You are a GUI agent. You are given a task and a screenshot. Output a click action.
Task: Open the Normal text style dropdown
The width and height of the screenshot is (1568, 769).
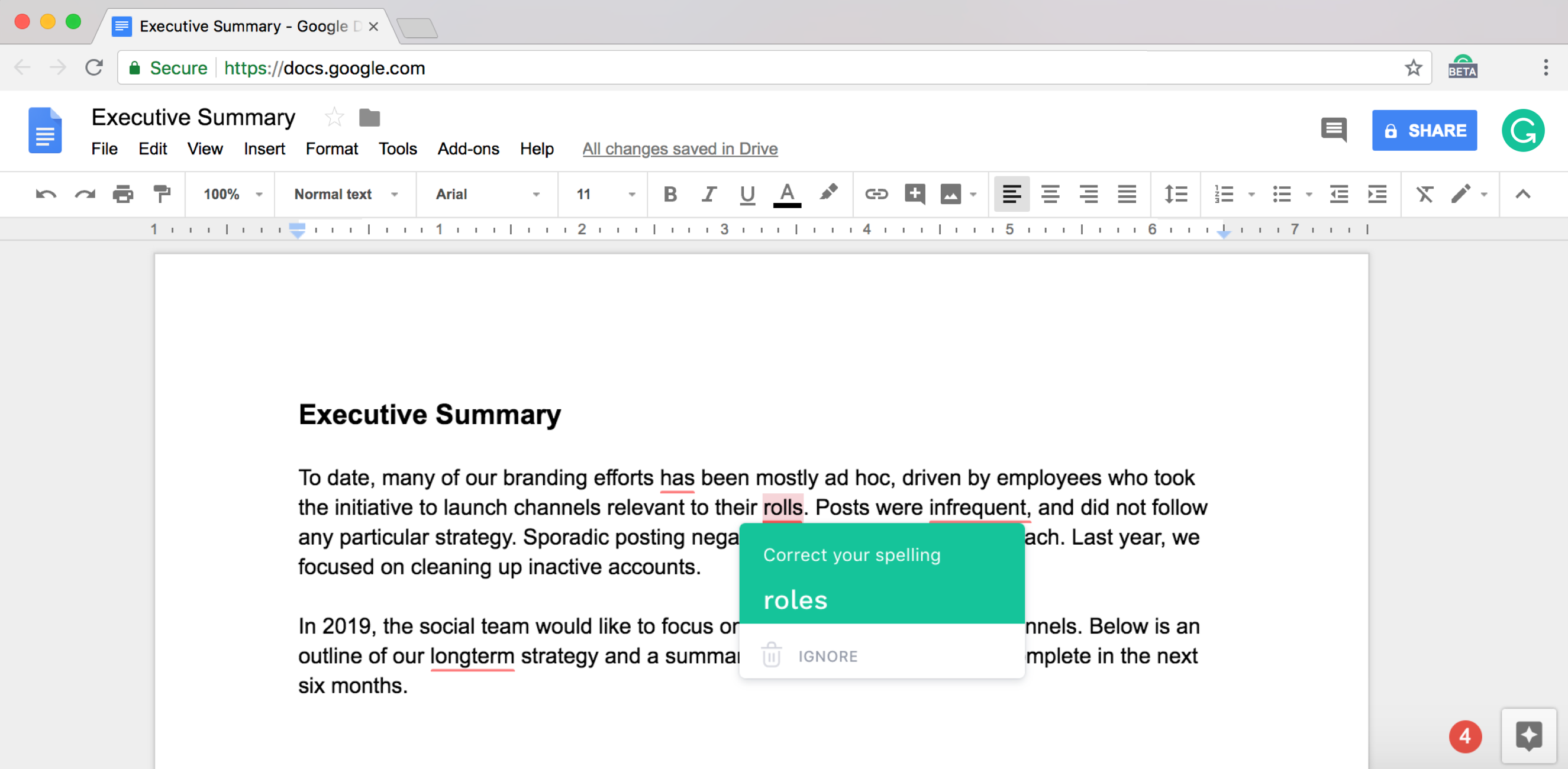[x=346, y=194]
